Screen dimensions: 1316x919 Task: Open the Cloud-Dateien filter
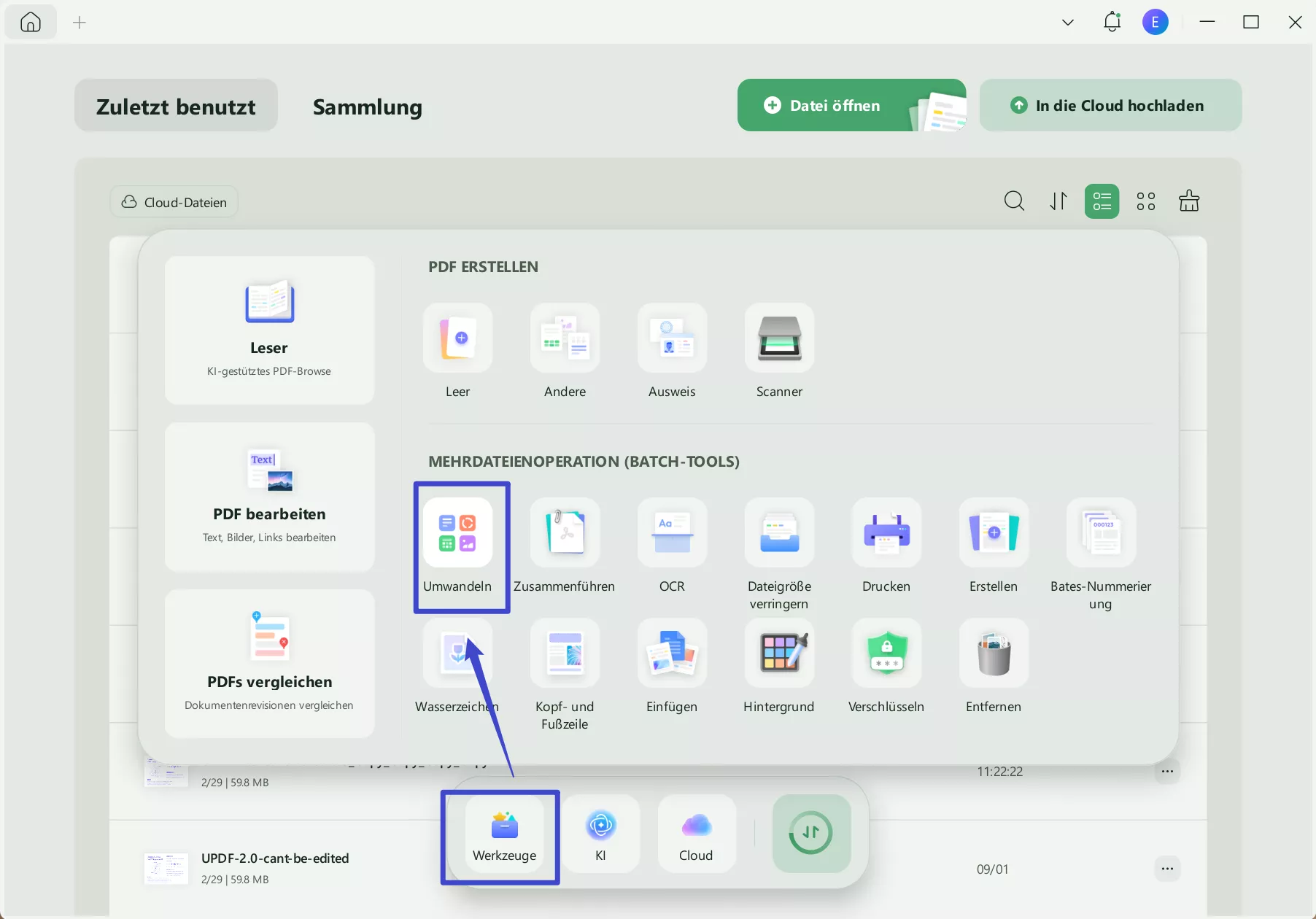(x=174, y=202)
